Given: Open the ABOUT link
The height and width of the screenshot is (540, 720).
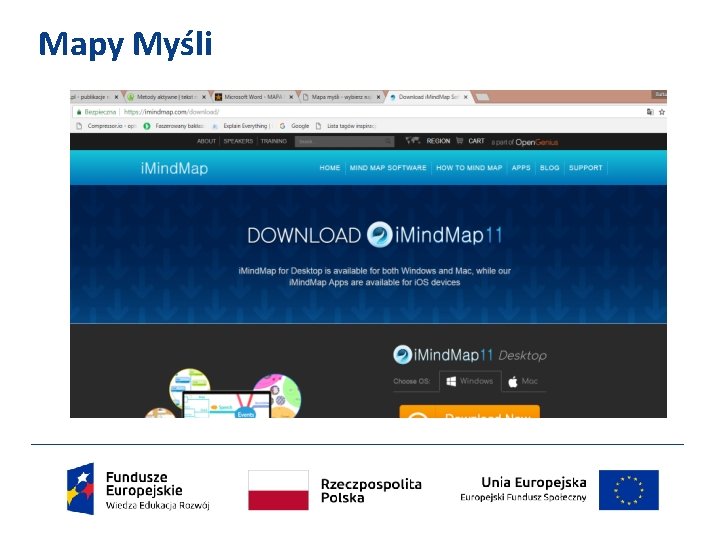Looking at the screenshot, I should click(x=206, y=141).
